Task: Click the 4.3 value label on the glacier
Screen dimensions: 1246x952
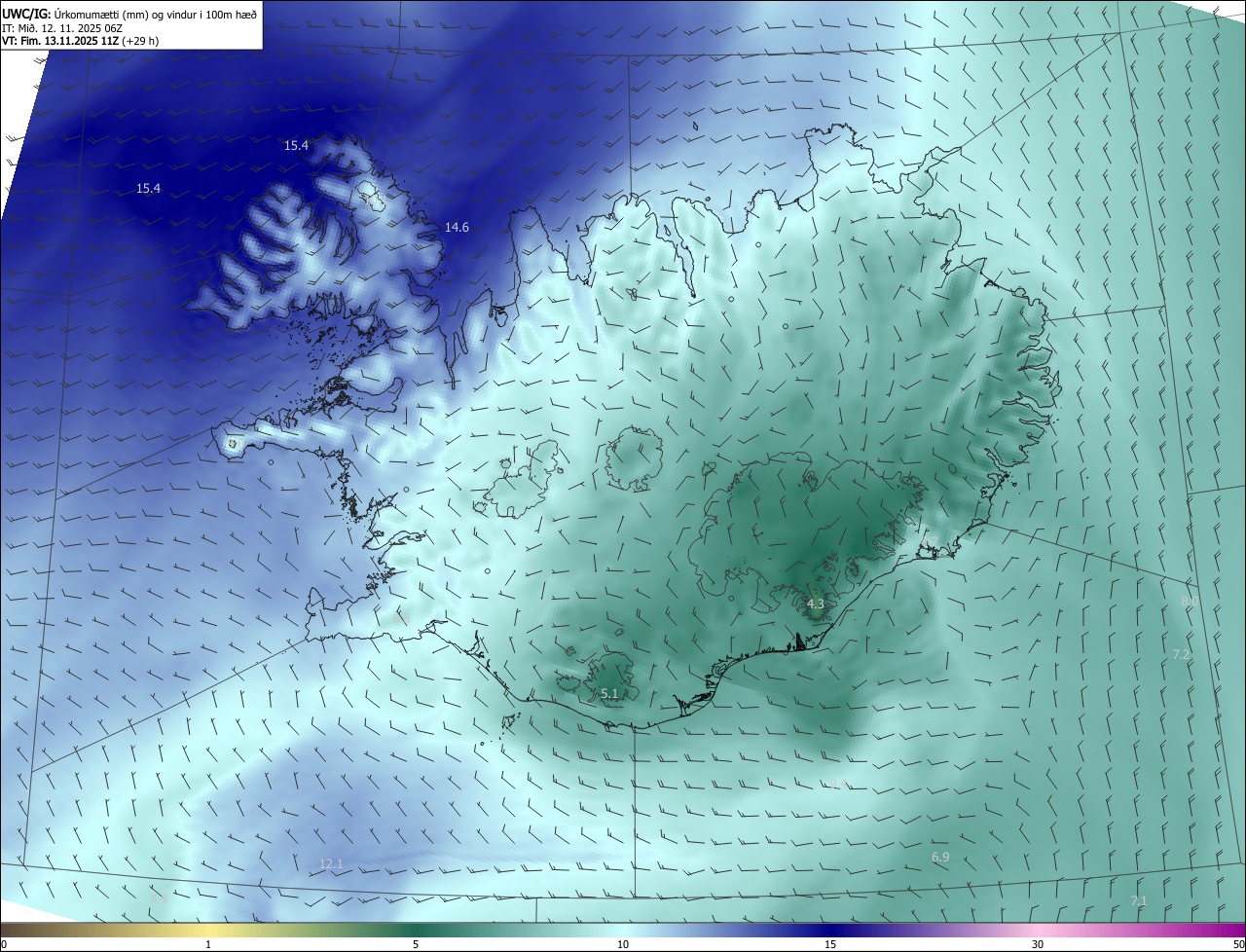Action: 816,604
